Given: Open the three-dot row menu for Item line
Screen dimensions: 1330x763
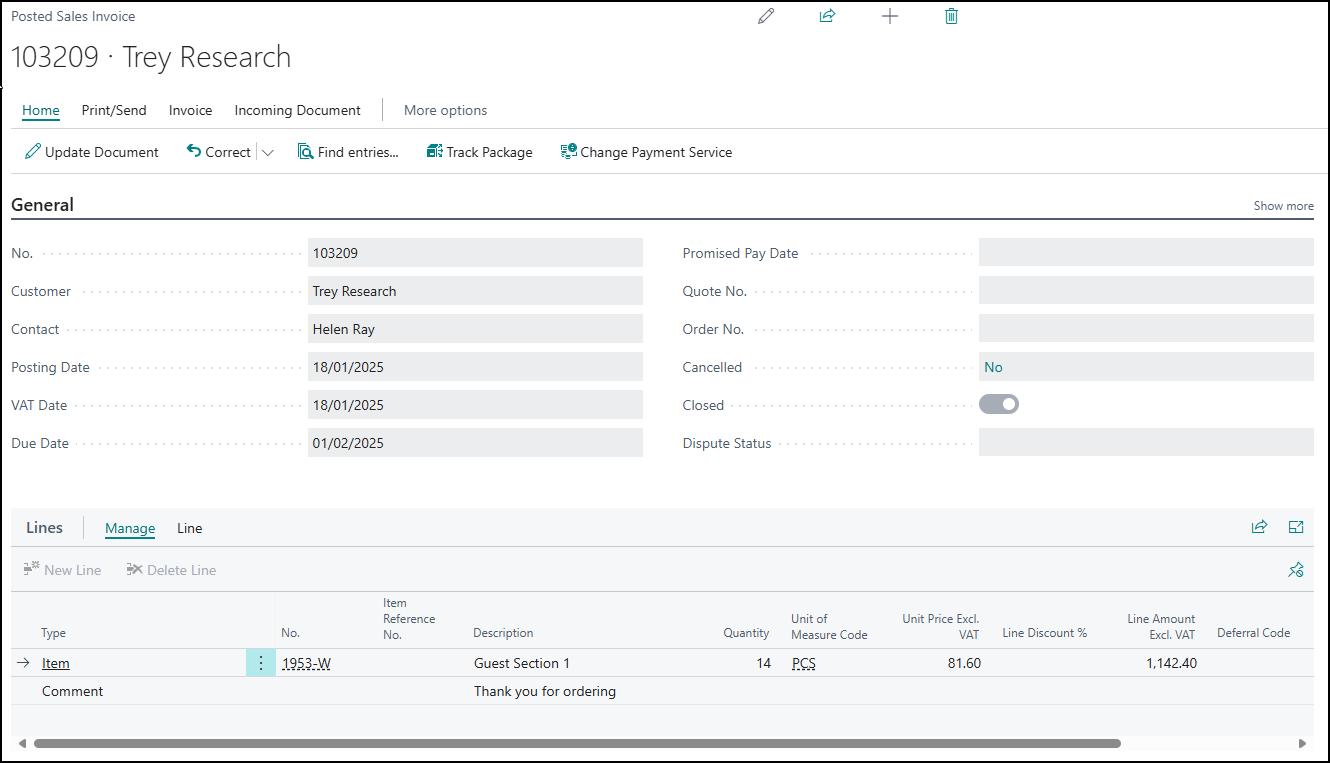Looking at the screenshot, I should point(261,663).
